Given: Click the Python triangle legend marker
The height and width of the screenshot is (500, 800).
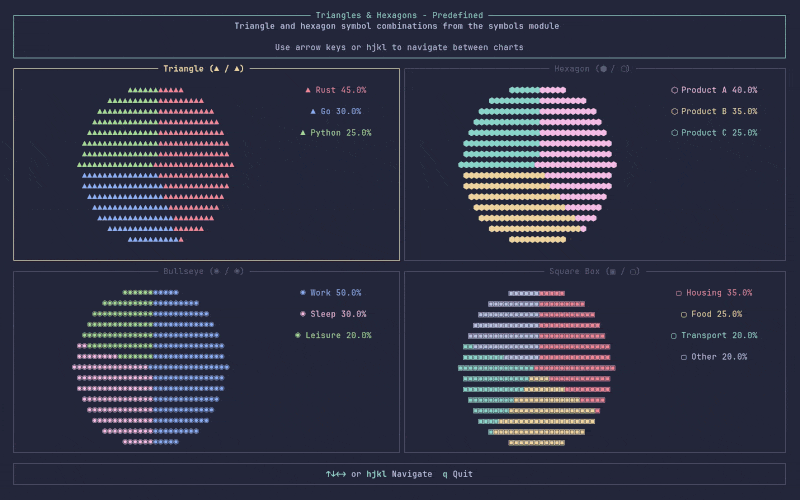Looking at the screenshot, I should pos(303,132).
